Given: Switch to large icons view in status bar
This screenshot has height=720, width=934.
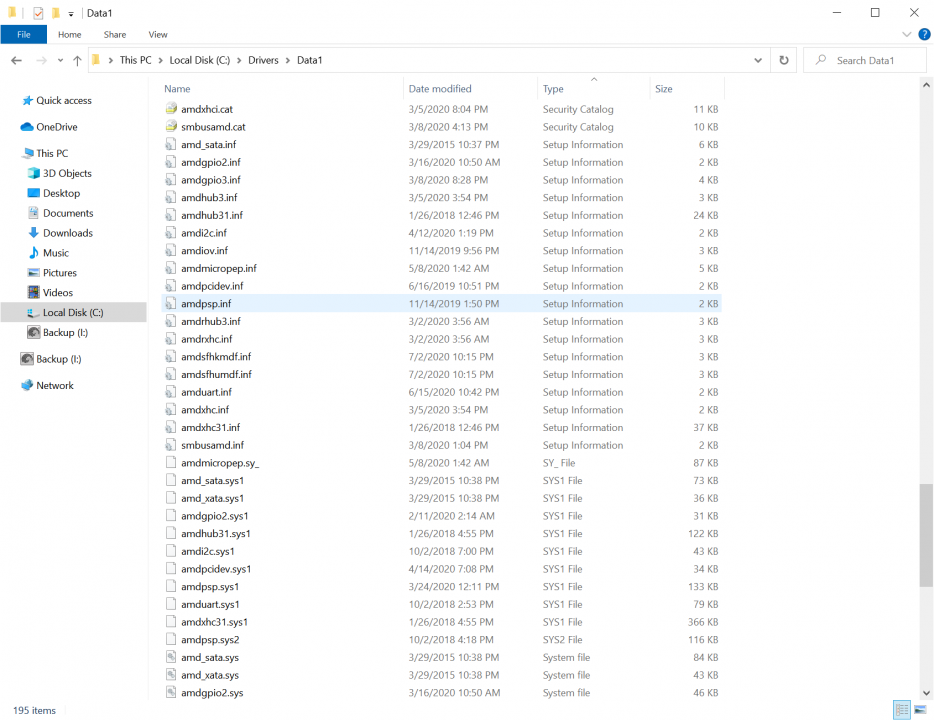Looking at the screenshot, I should [x=921, y=710].
